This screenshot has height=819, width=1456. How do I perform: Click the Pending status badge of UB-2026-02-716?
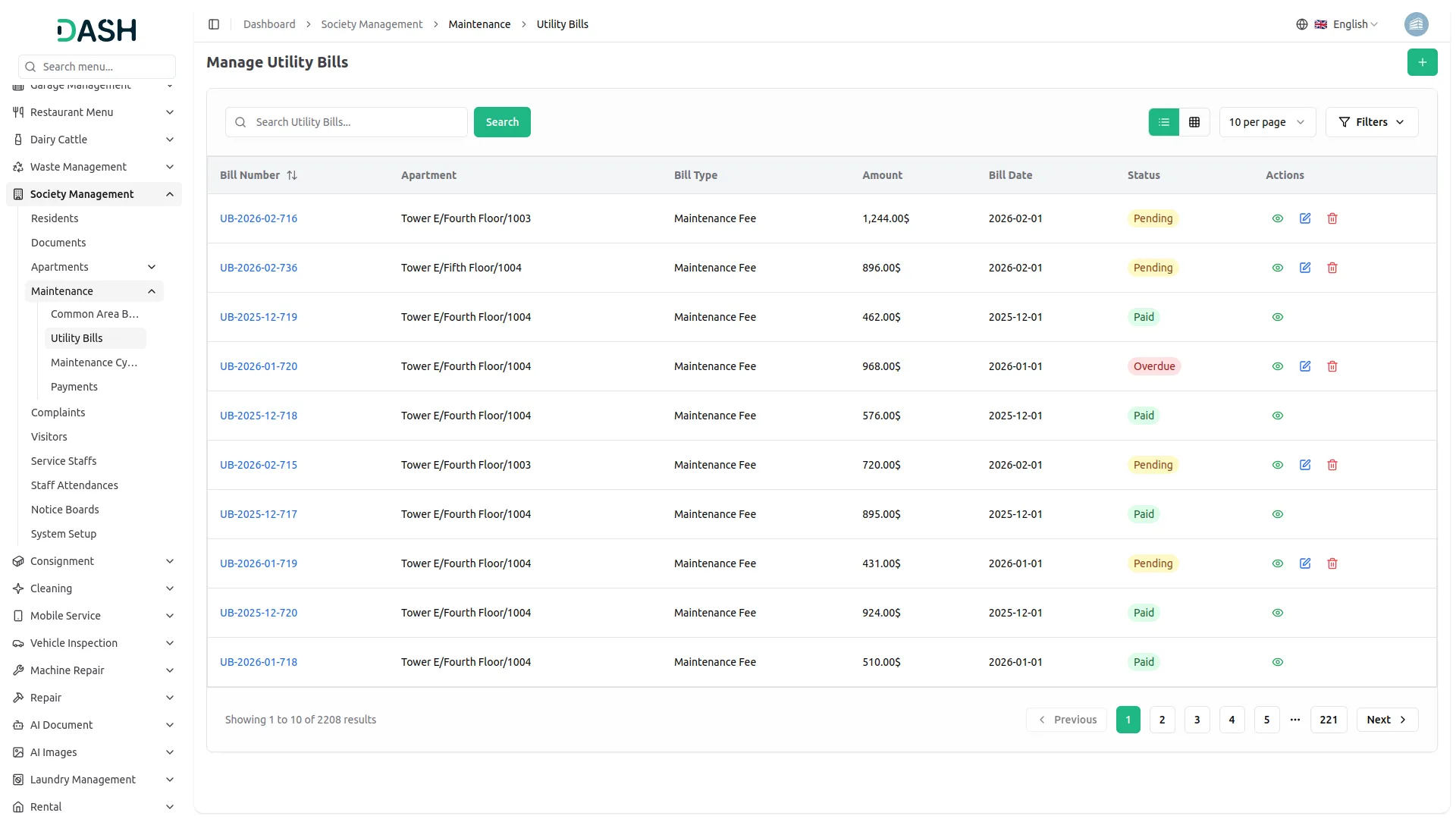[1152, 218]
